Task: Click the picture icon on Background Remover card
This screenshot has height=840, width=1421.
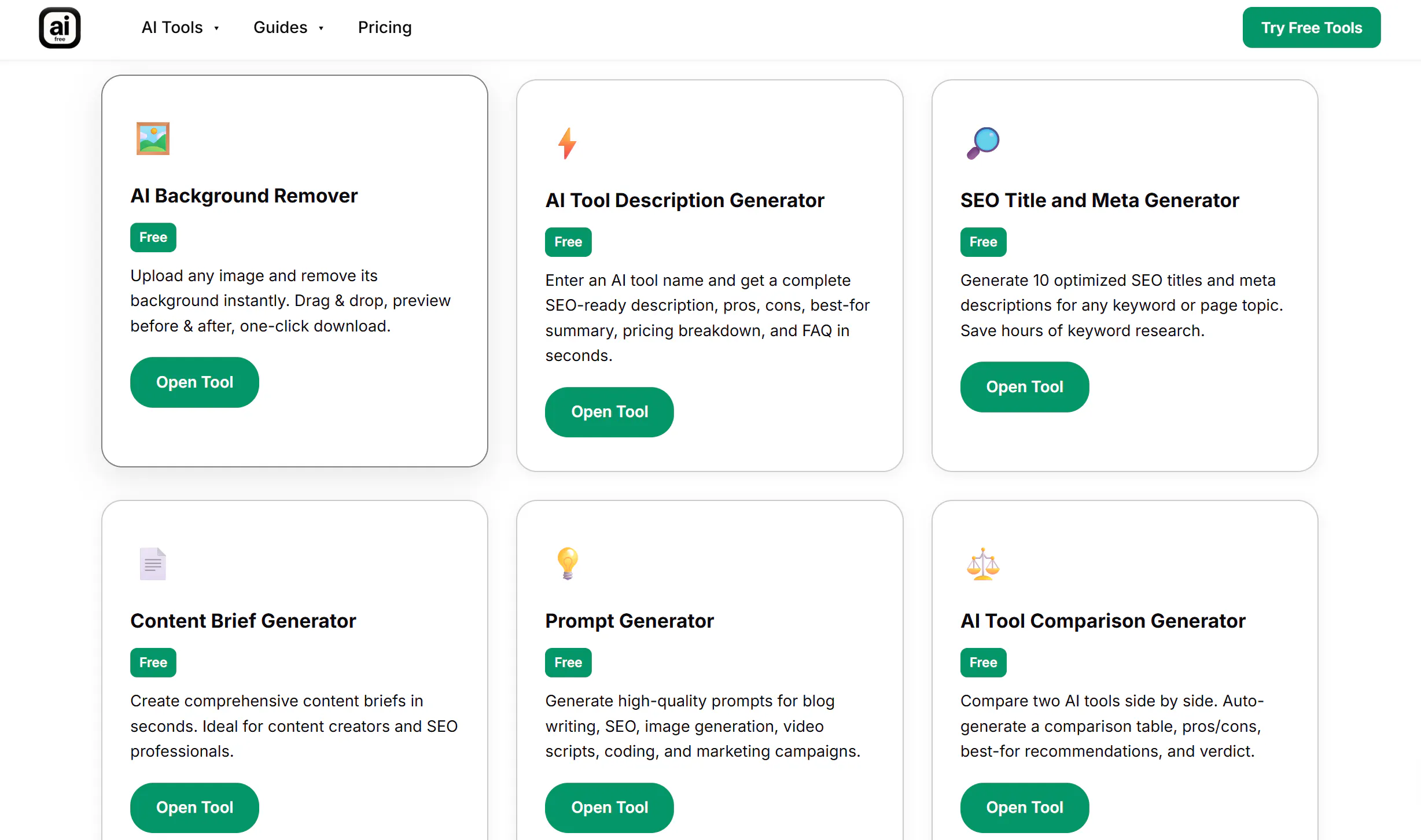Action: (x=153, y=139)
